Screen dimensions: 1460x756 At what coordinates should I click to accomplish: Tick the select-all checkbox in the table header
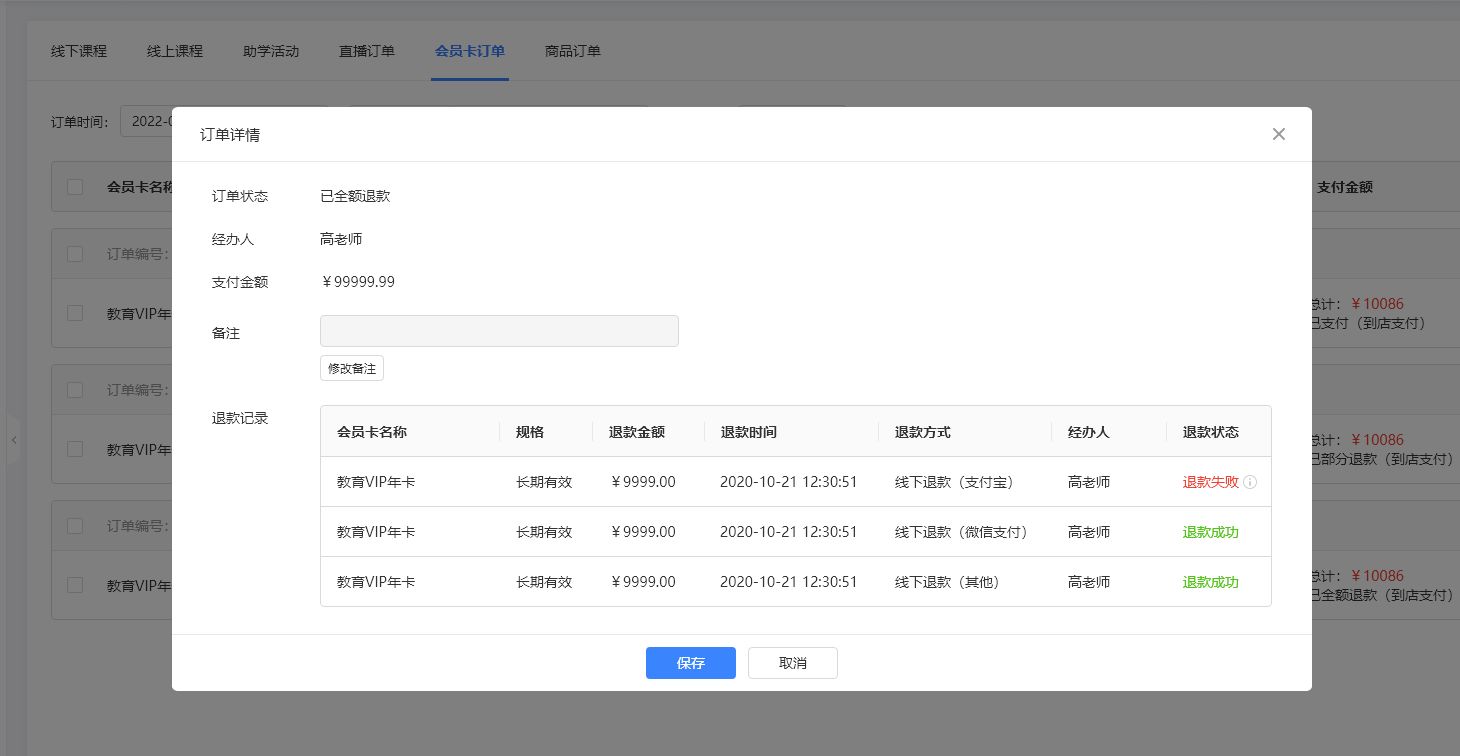75,186
